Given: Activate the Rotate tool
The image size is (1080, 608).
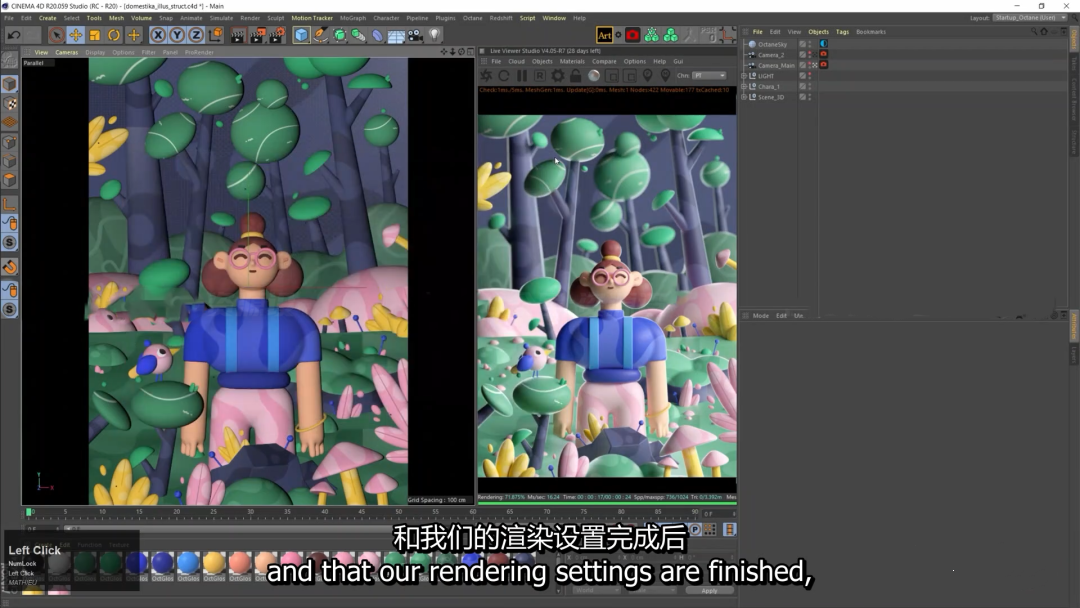Looking at the screenshot, I should click(114, 35).
